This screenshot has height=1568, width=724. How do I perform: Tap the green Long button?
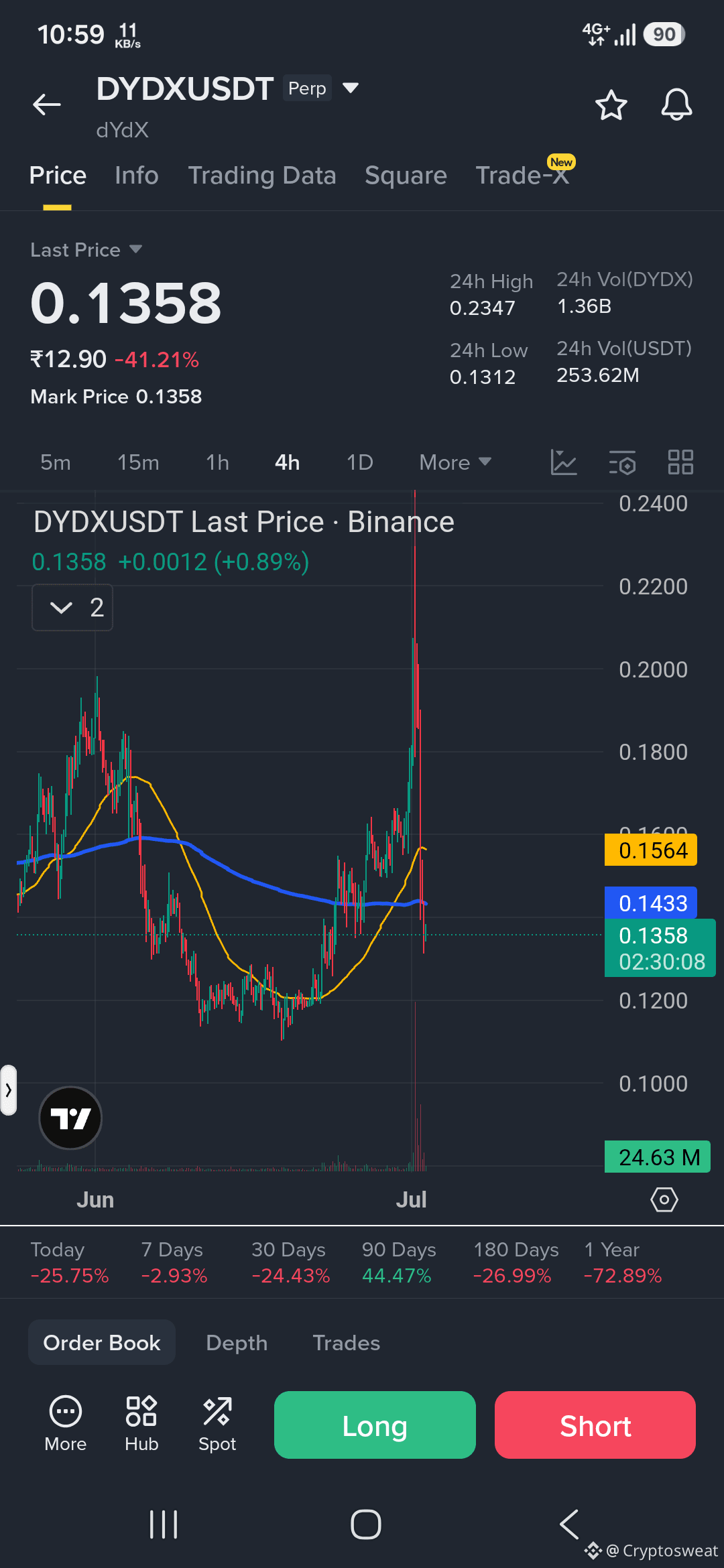pyautogui.click(x=375, y=1425)
